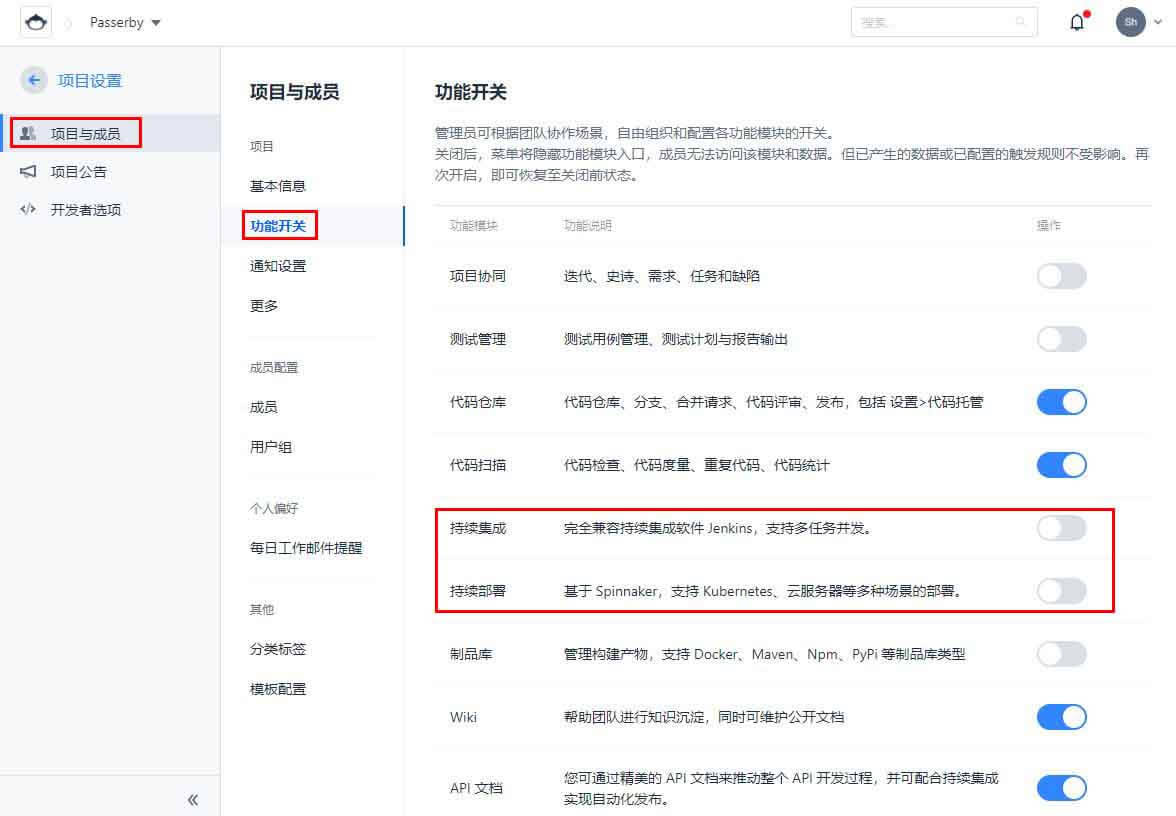Go to 通知设置 page
The width and height of the screenshot is (1176, 816).
coord(278,266)
